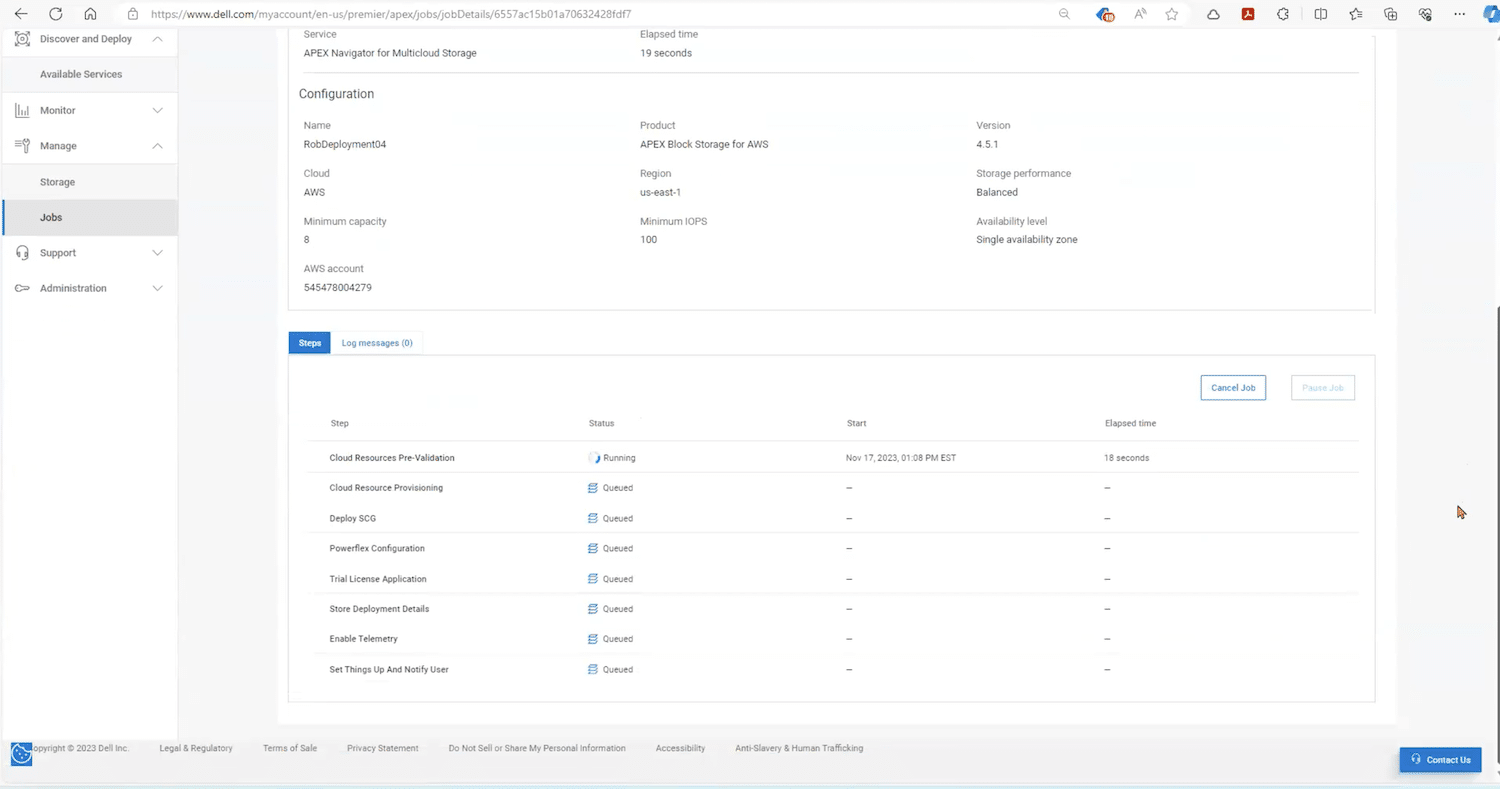Screen dimensions: 1500x789
Task: Switch to the Log messages (0) tab
Action: [x=377, y=343]
